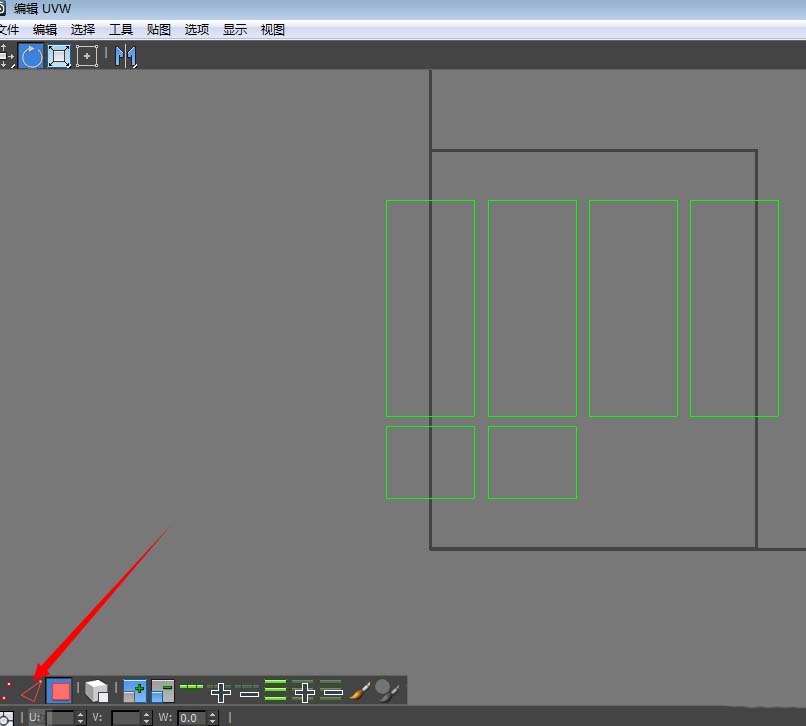Click the V coordinate input field

coord(126,718)
